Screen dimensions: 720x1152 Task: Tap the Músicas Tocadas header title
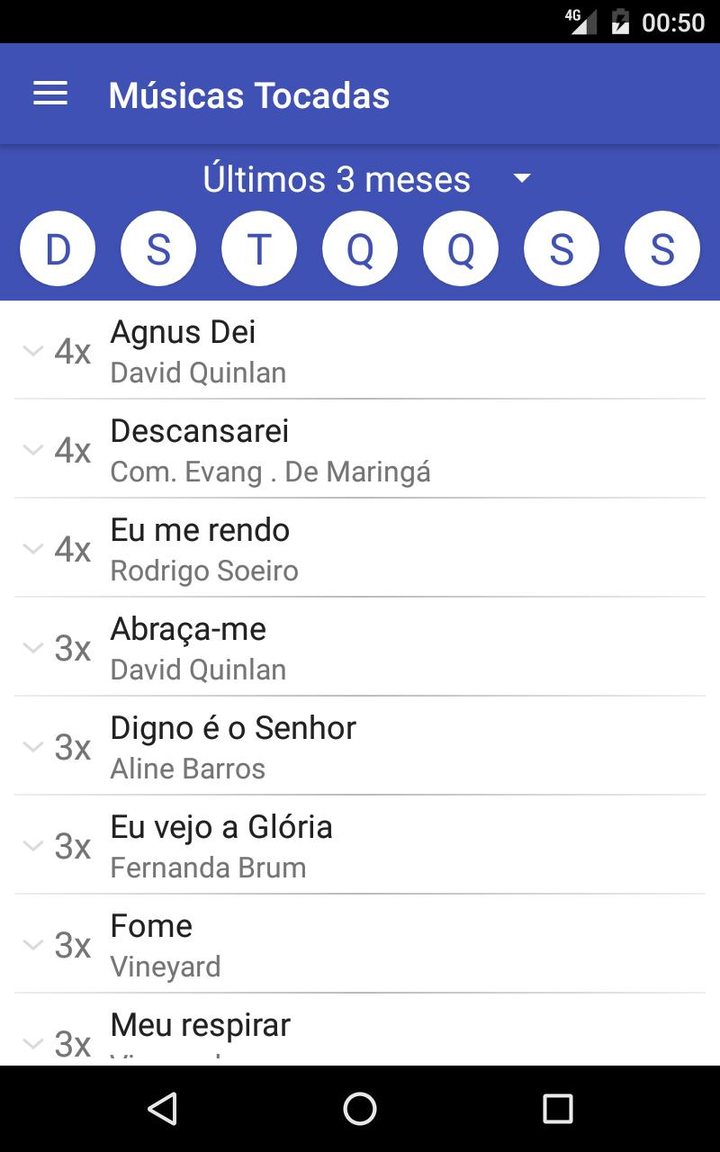(x=249, y=96)
